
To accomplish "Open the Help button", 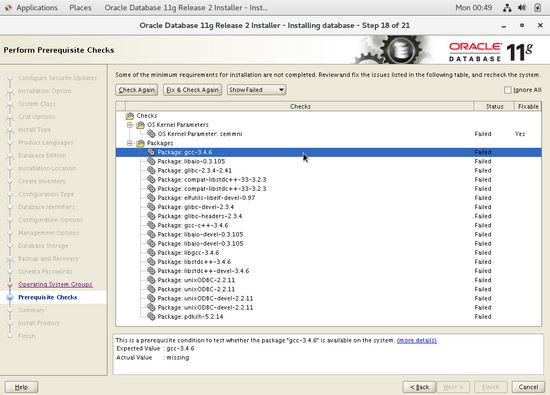I will 21,387.
